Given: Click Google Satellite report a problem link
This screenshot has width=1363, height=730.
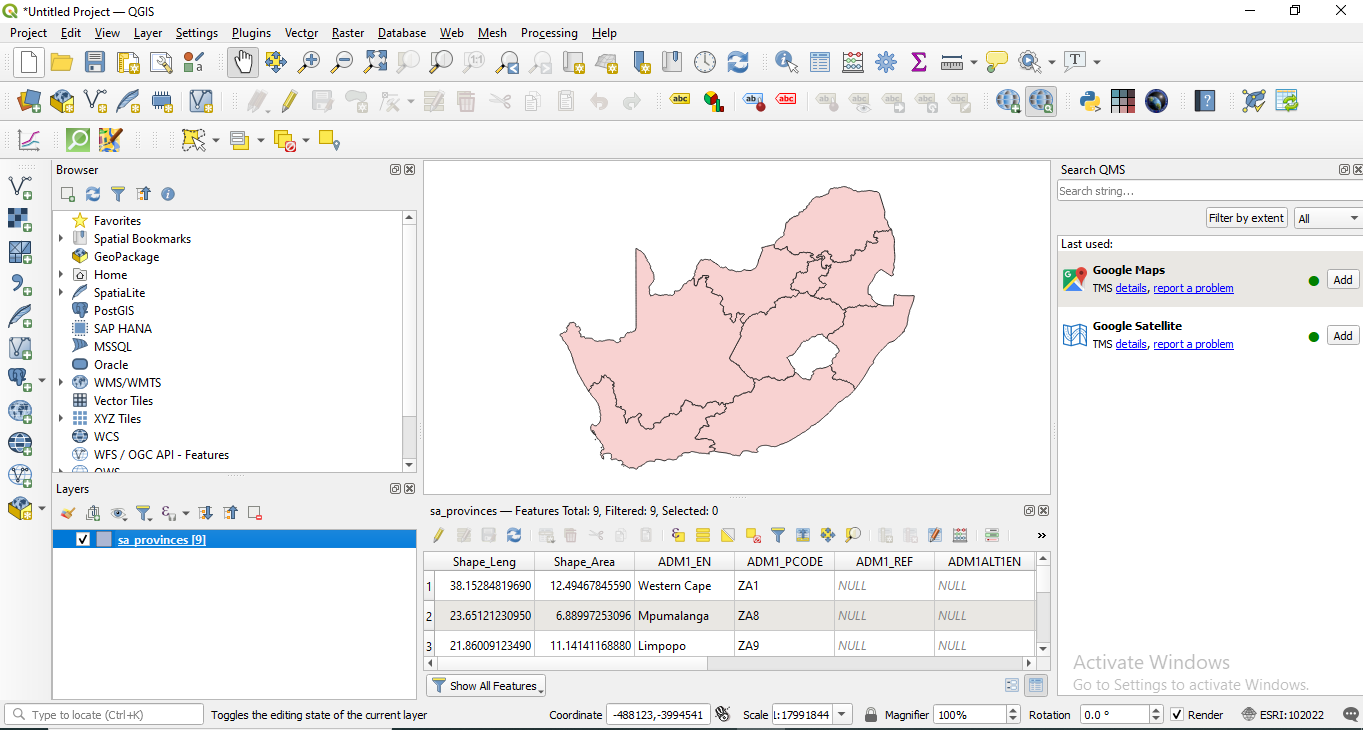Looking at the screenshot, I should pyautogui.click(x=1193, y=344).
